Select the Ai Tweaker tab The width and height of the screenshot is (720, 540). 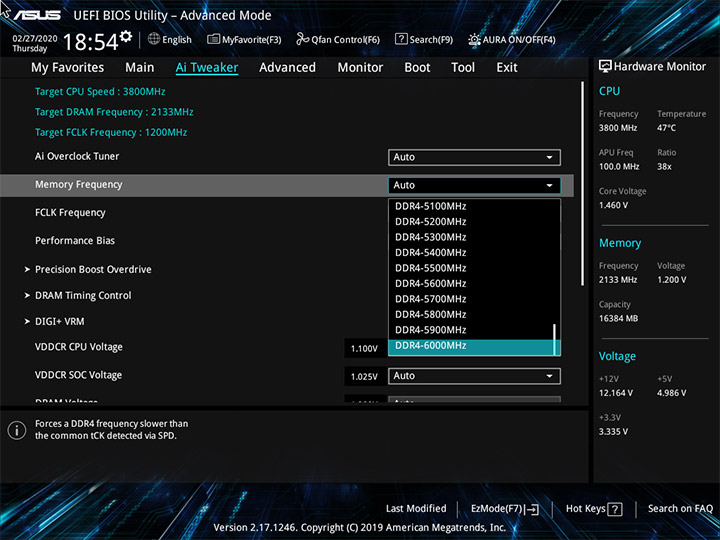pyautogui.click(x=207, y=68)
